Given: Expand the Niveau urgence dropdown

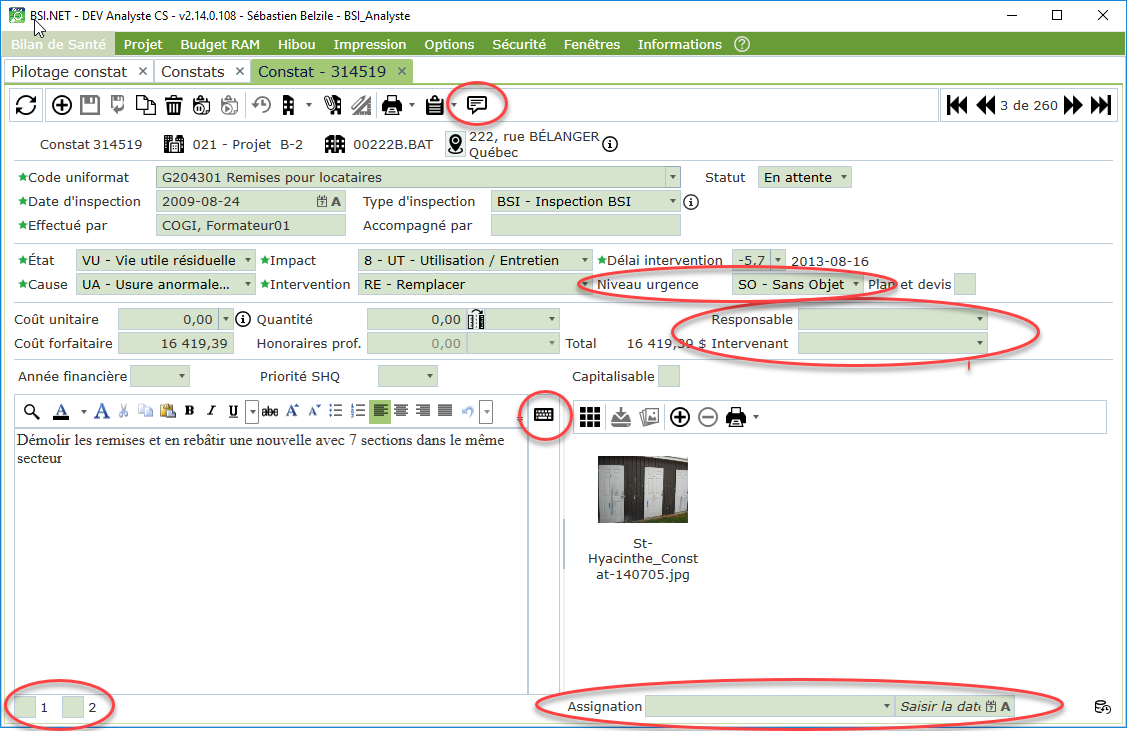Looking at the screenshot, I should click(x=855, y=285).
